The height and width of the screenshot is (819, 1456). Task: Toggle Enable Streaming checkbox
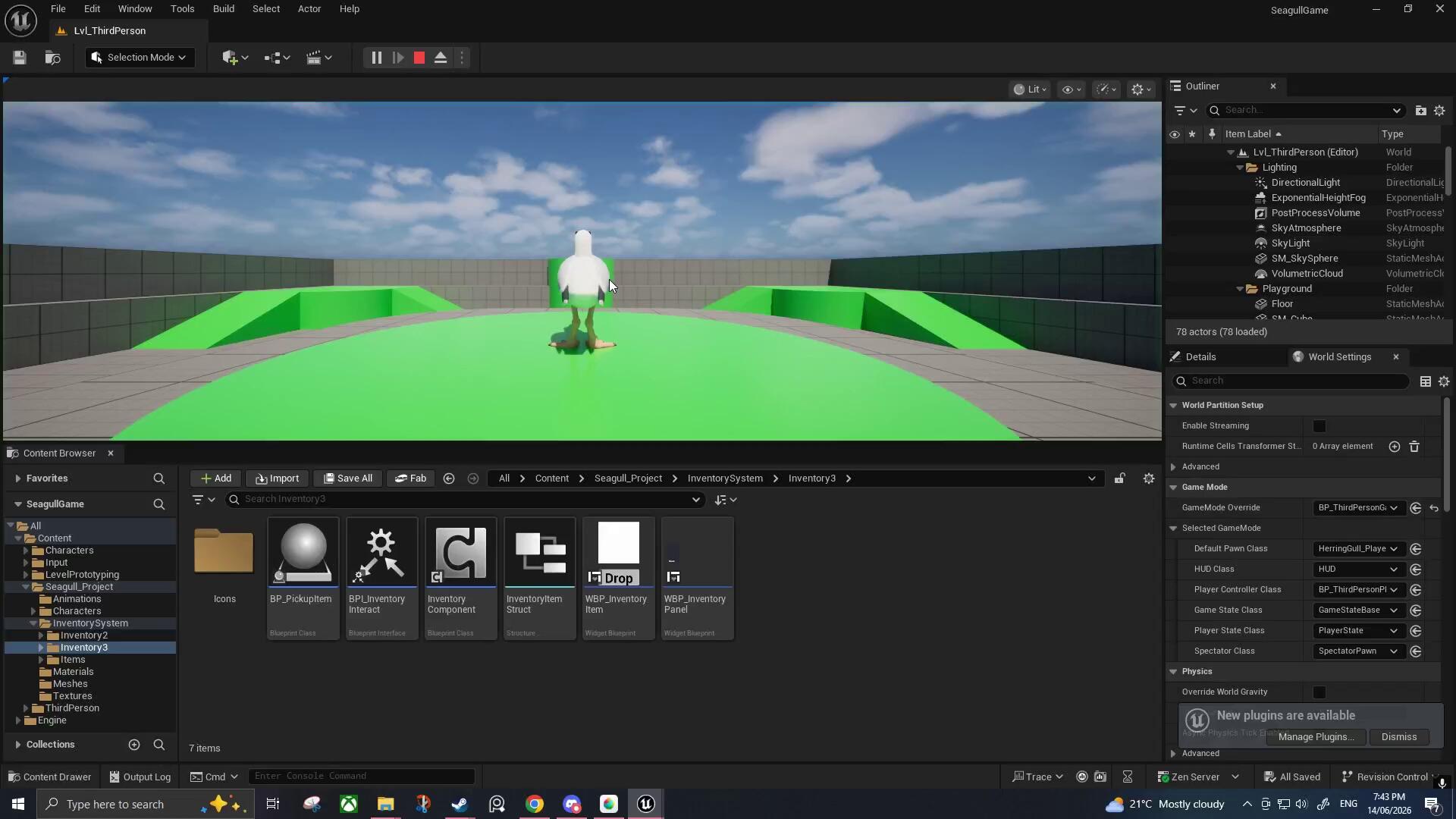[1319, 426]
